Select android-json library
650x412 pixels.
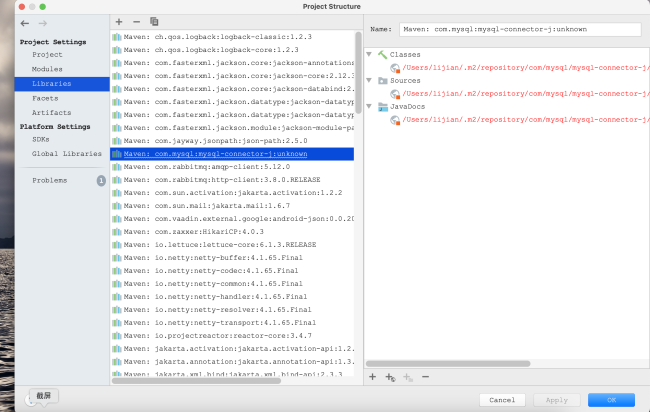pos(232,219)
